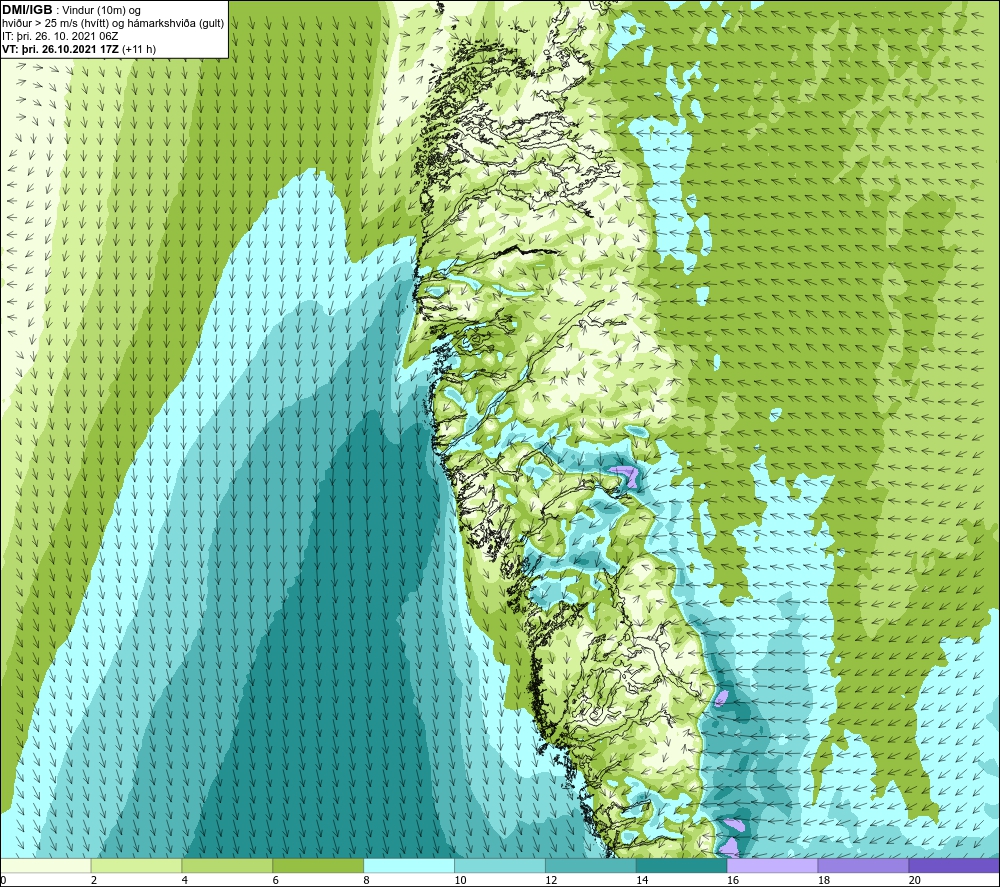This screenshot has width=1000, height=887.
Task: Click the 12–14 m/s teal legend swatch
Action: [591, 865]
